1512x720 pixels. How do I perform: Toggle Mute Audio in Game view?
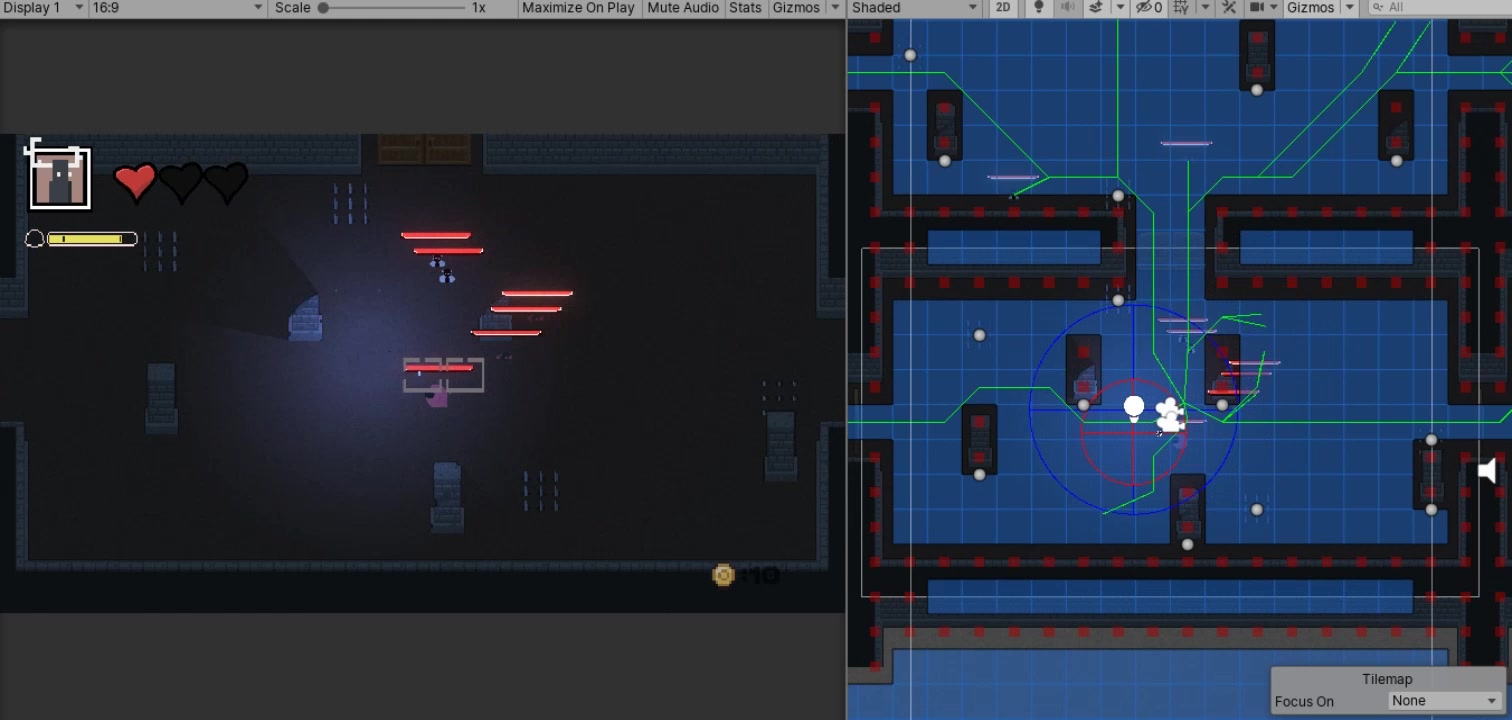point(683,8)
